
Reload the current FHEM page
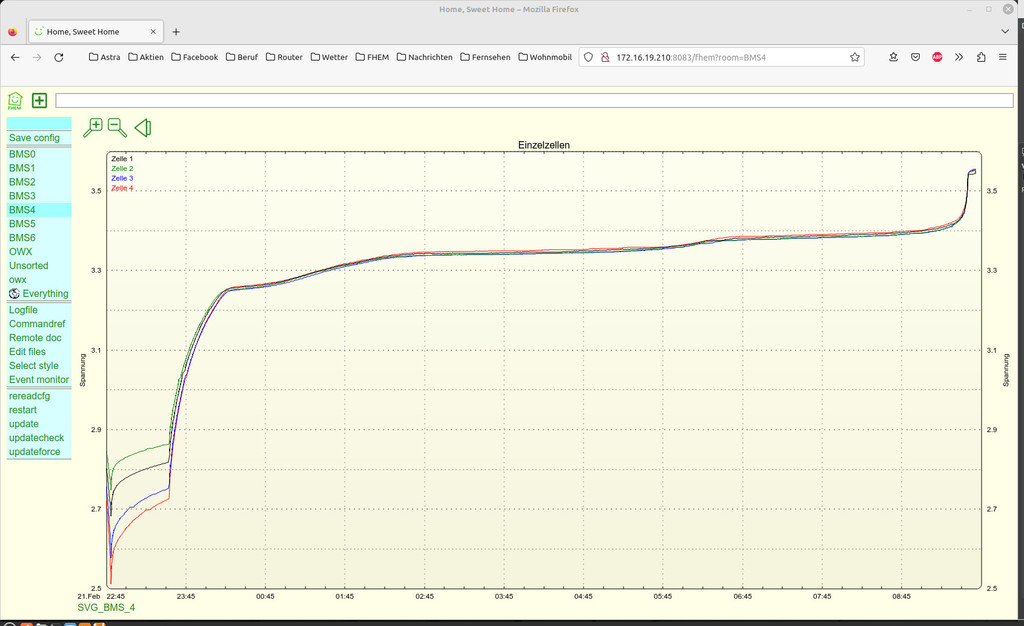(x=59, y=57)
